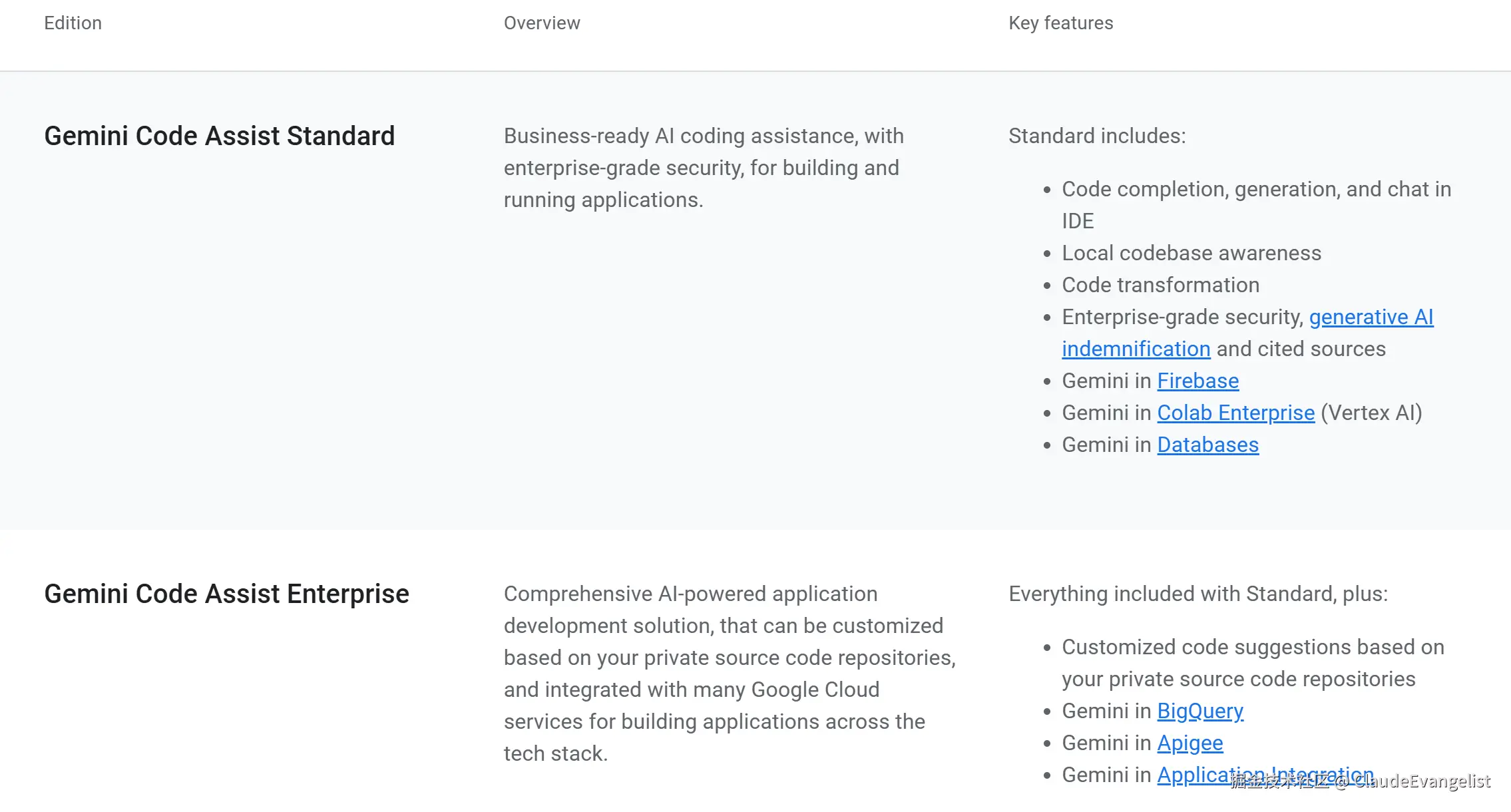Open the Databases link
This screenshot has height=812, width=1511.
[1207, 445]
